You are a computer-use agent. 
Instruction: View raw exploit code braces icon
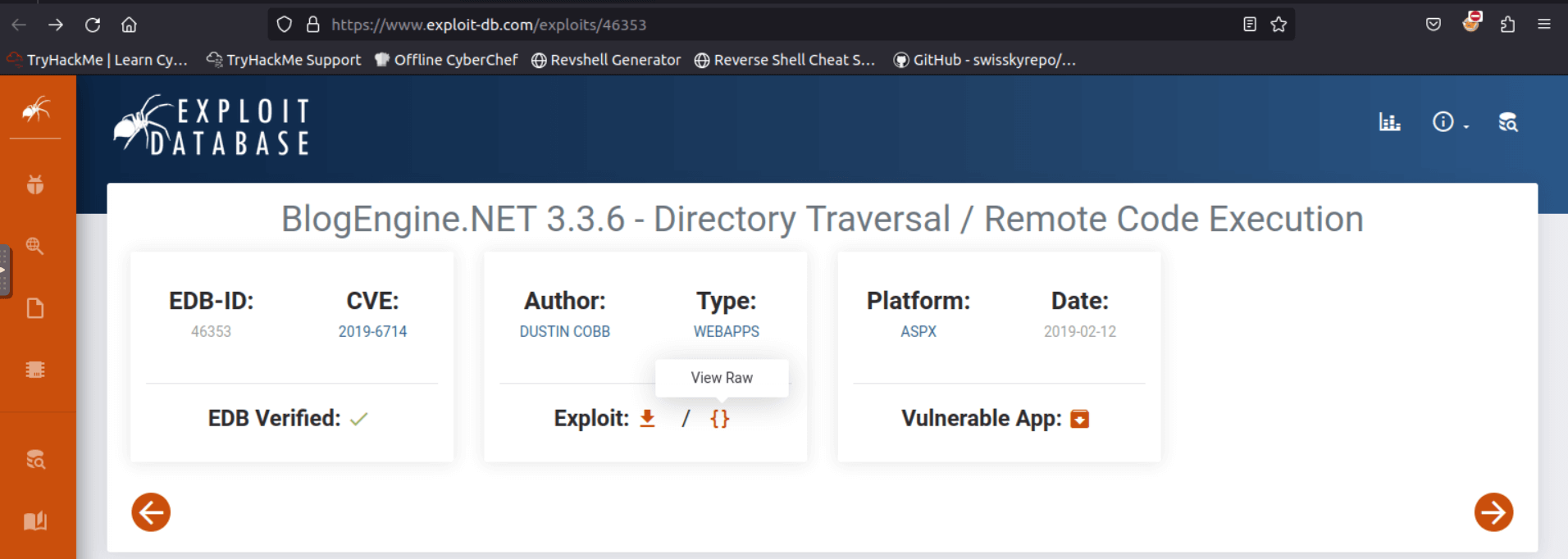pos(719,419)
